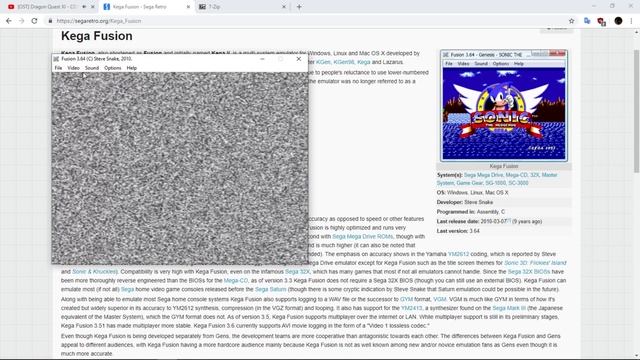Image resolution: width=640 pixels, height=360 pixels.
Task: Open the Google Translate extension icon
Action: click(587, 21)
